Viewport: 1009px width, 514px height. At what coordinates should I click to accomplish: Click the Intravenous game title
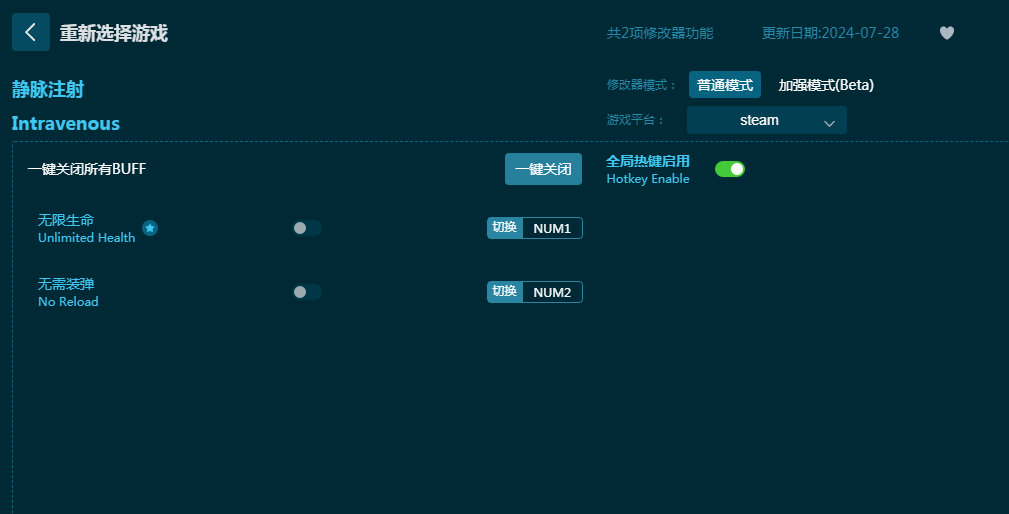(x=66, y=124)
